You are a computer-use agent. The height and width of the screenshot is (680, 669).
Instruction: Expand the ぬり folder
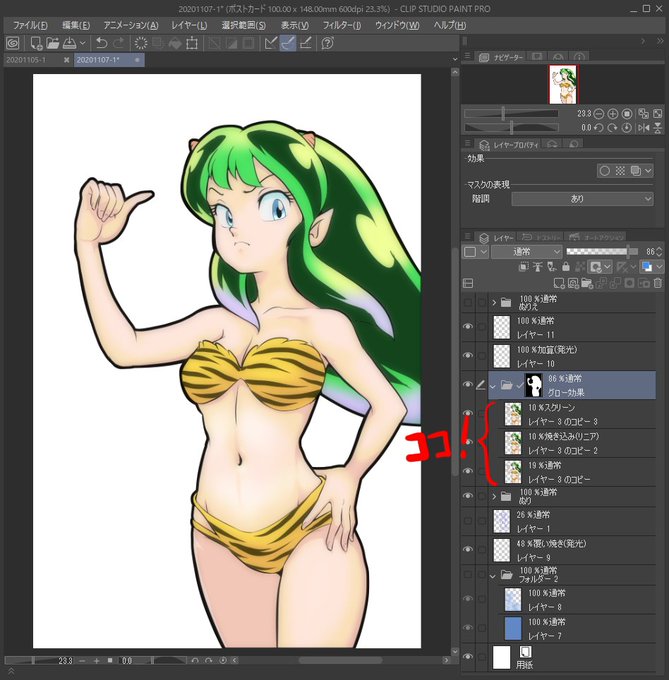pos(494,496)
